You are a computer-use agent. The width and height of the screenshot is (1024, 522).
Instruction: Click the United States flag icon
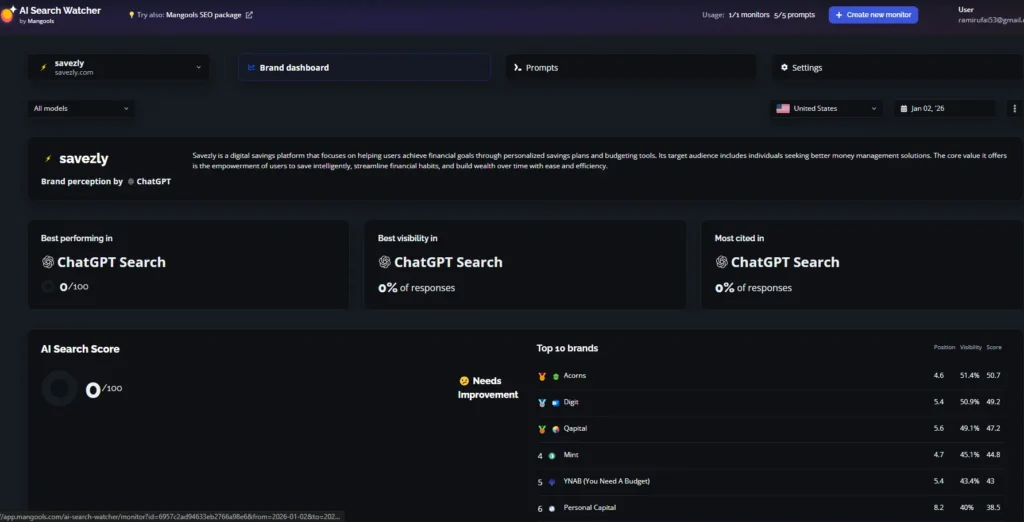click(782, 108)
